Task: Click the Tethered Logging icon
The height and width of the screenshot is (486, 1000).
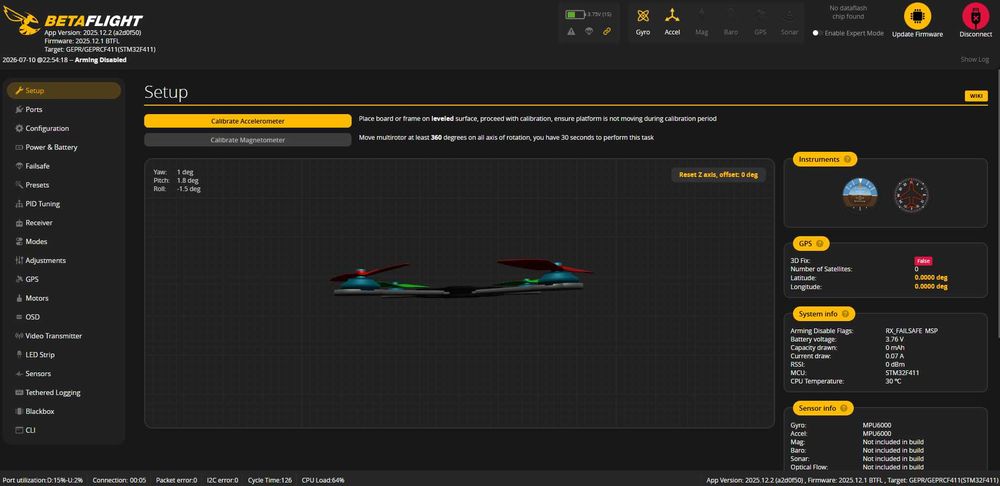Action: tap(19, 392)
